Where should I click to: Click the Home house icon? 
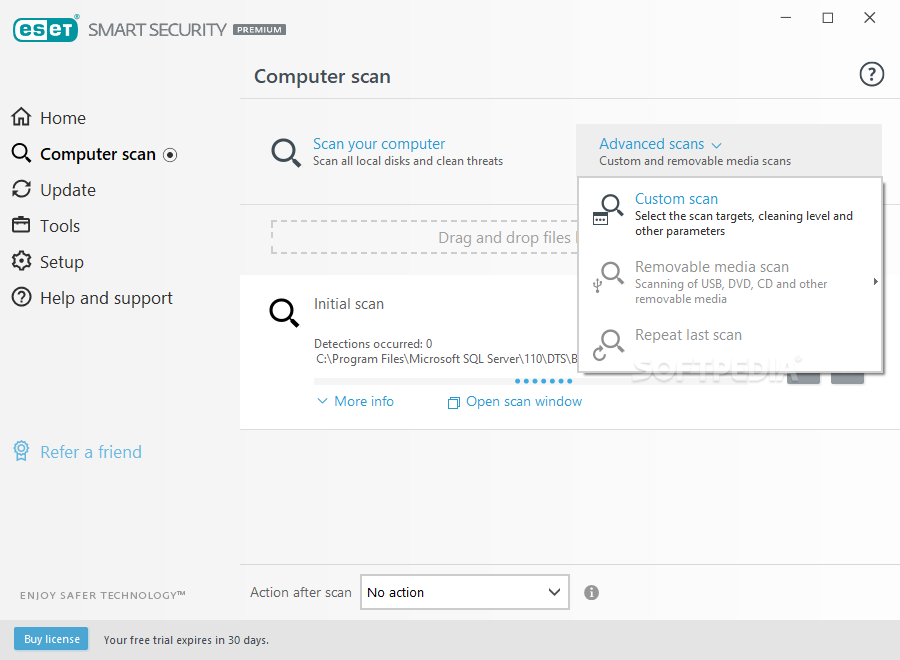[x=21, y=117]
